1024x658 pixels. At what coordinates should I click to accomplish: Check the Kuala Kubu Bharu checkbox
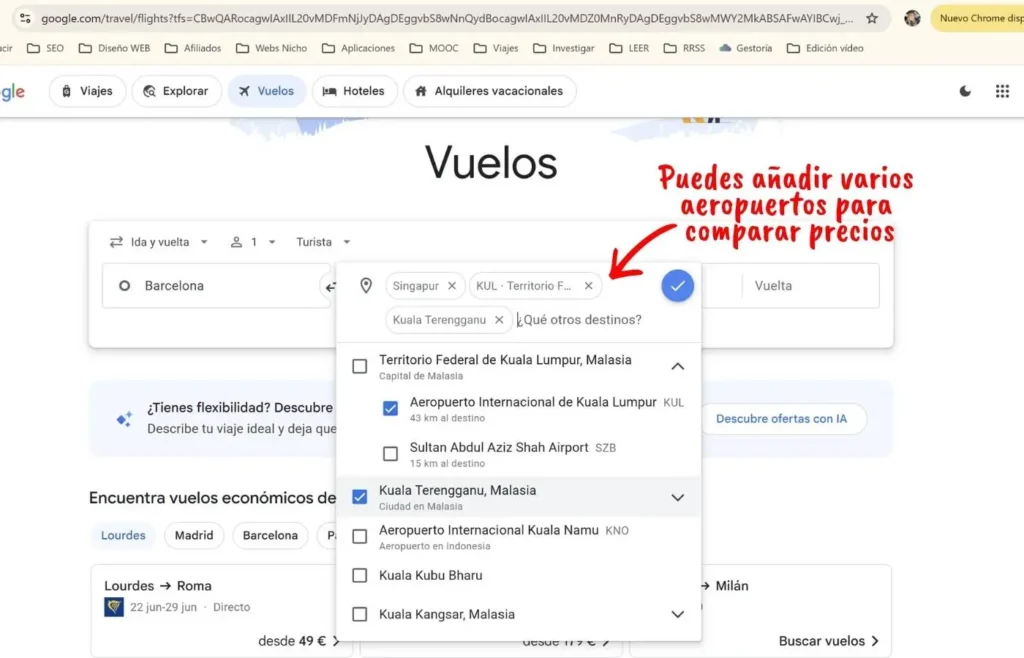pos(359,575)
